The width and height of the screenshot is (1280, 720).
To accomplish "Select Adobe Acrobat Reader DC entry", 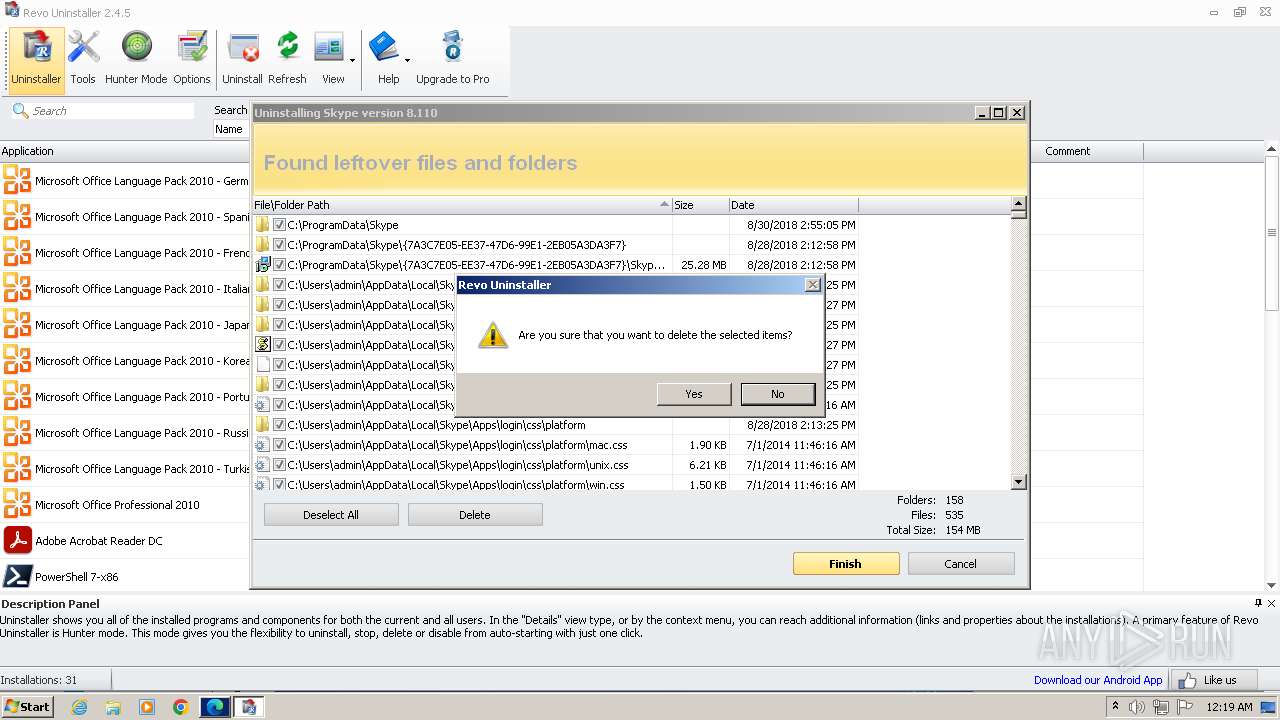I will click(x=98, y=541).
